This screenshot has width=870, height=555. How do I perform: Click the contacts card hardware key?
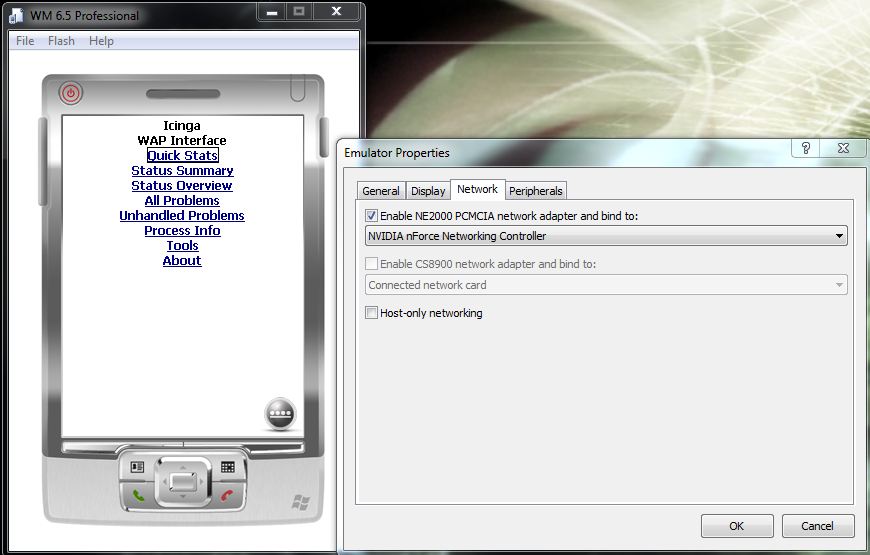[x=137, y=467]
